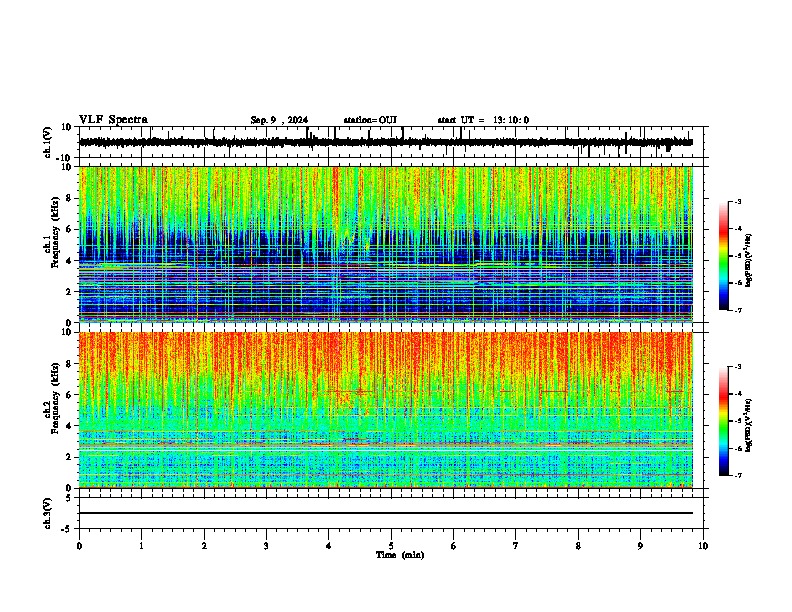This screenshot has width=792, height=612.
Task: Click the ch.2 Frequency (kHz) axis label
Action: click(x=52, y=398)
